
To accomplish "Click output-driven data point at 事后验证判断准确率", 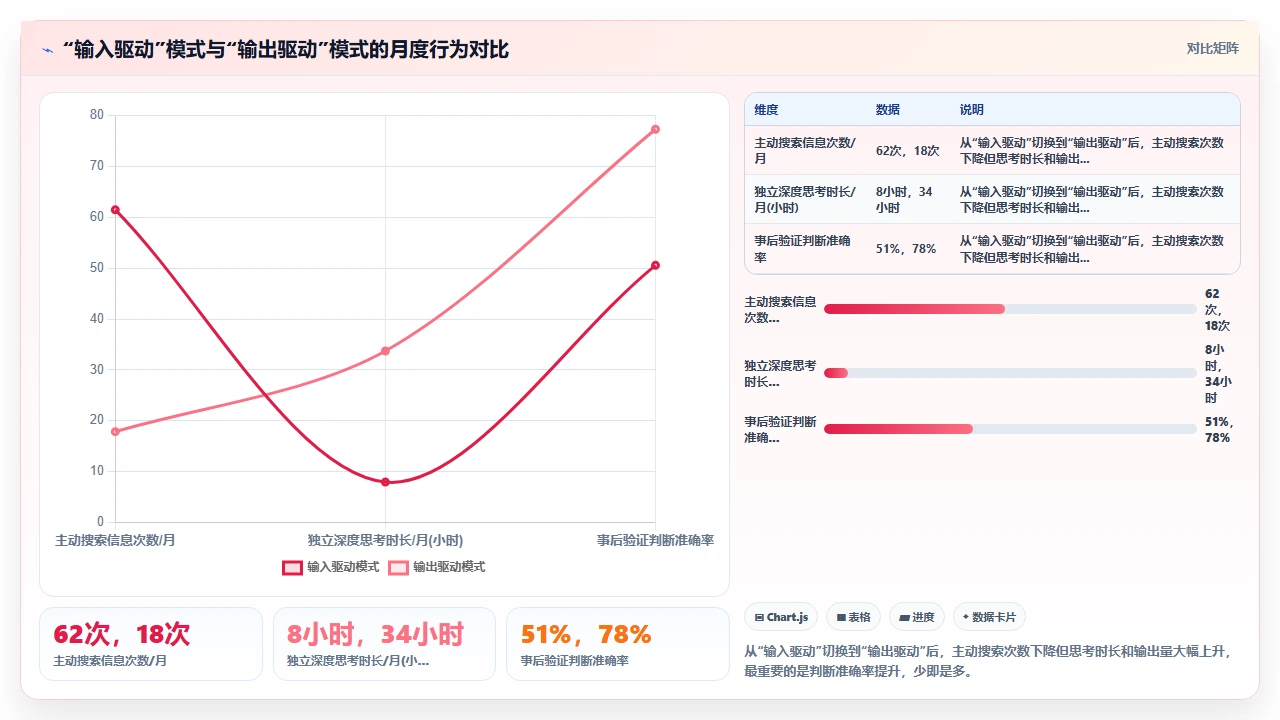I will (655, 129).
